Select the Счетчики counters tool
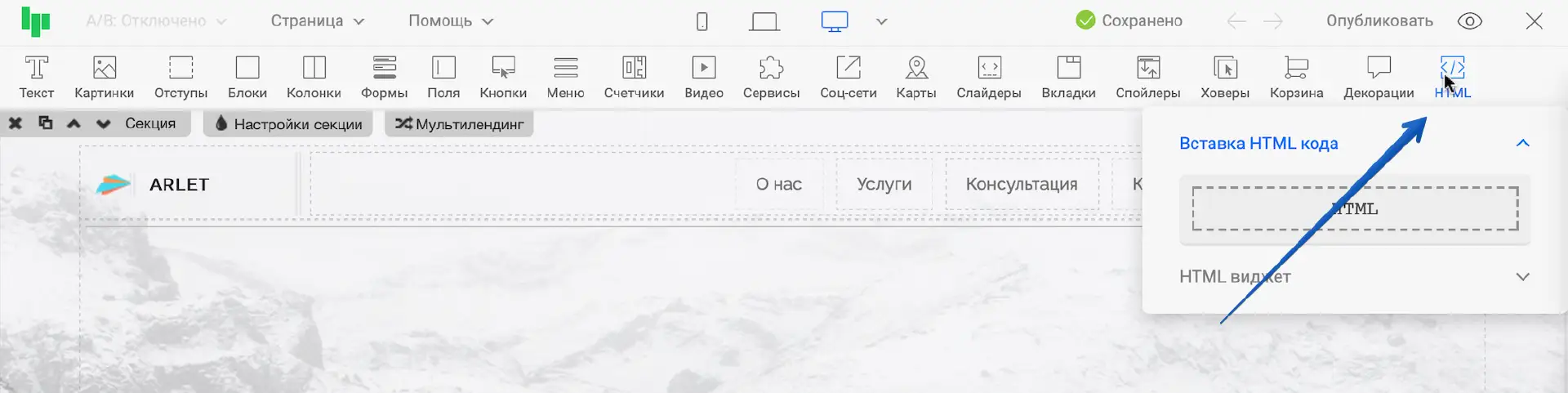Viewport: 1568px width, 393px height. (634, 76)
